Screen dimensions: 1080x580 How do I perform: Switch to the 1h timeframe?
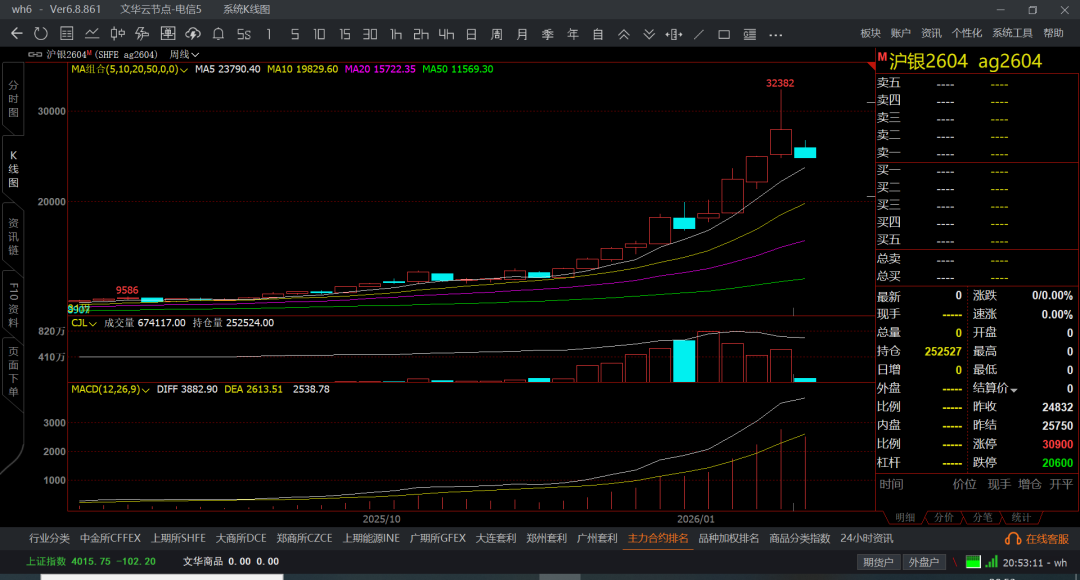[396, 33]
